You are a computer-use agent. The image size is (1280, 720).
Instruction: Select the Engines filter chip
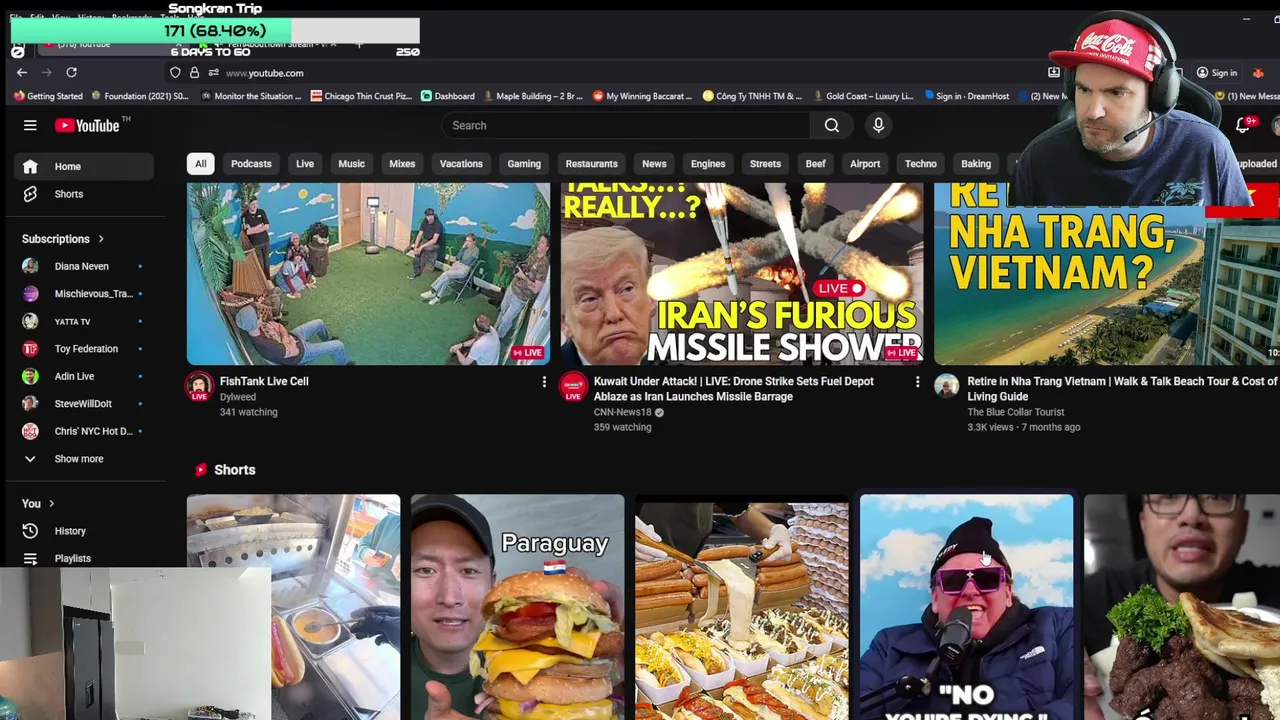pyautogui.click(x=708, y=164)
